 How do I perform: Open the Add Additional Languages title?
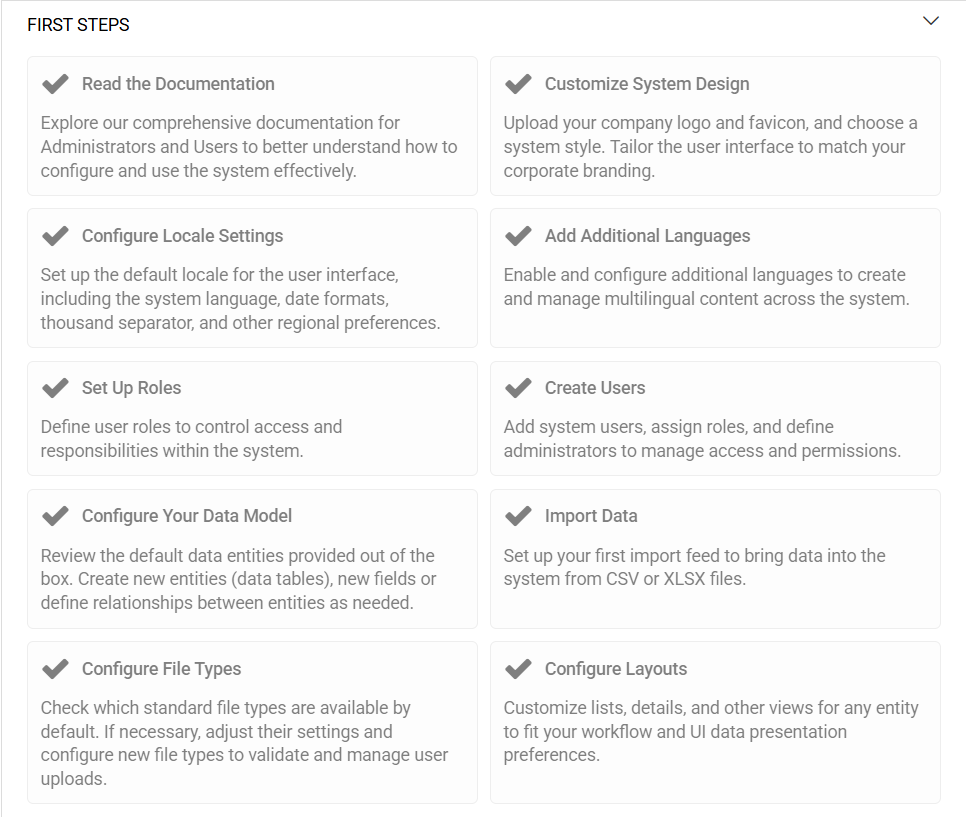click(x=647, y=236)
